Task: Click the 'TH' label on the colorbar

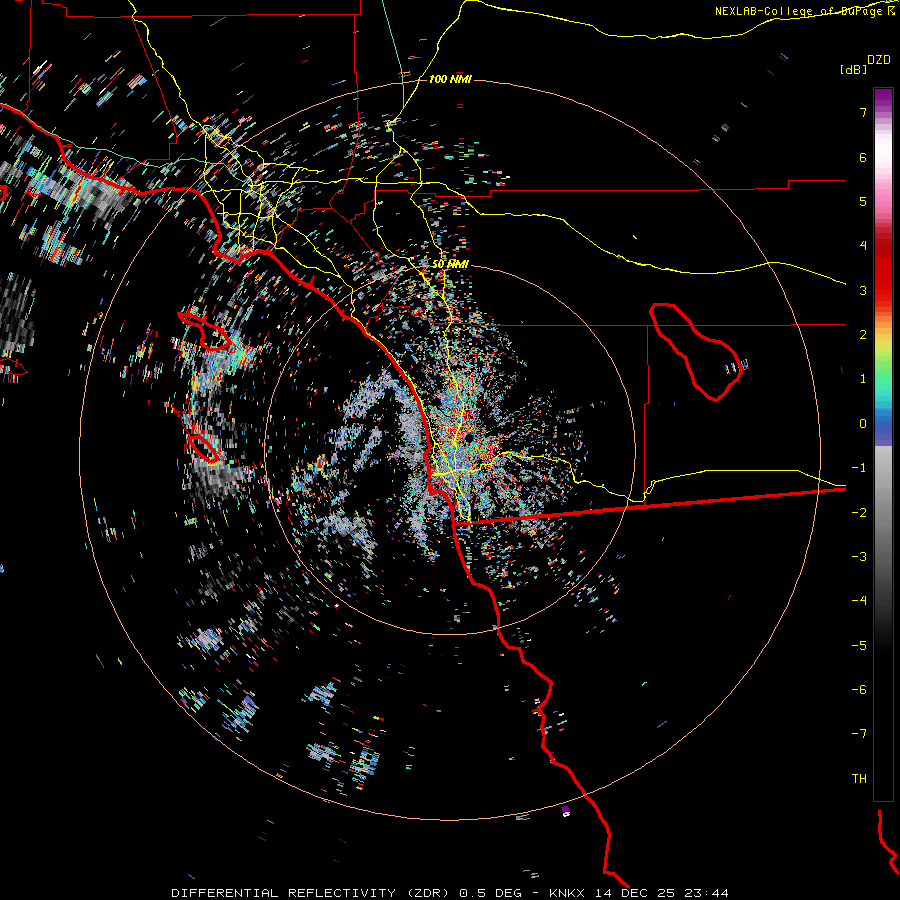Action: tap(859, 778)
